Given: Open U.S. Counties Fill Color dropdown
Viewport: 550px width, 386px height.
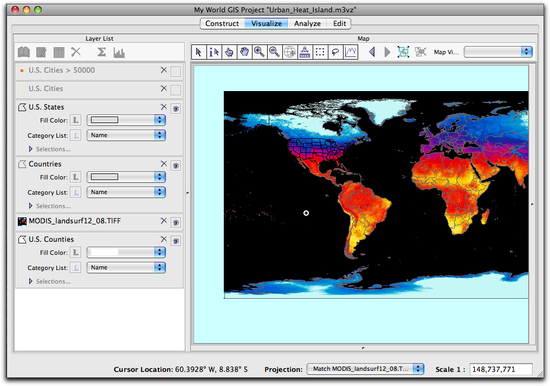Looking at the screenshot, I should click(126, 252).
